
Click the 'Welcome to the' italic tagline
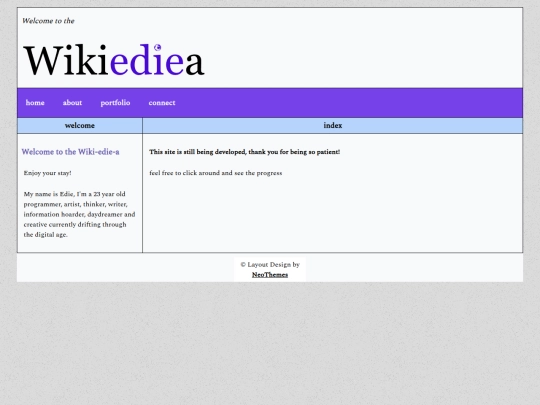point(48,21)
